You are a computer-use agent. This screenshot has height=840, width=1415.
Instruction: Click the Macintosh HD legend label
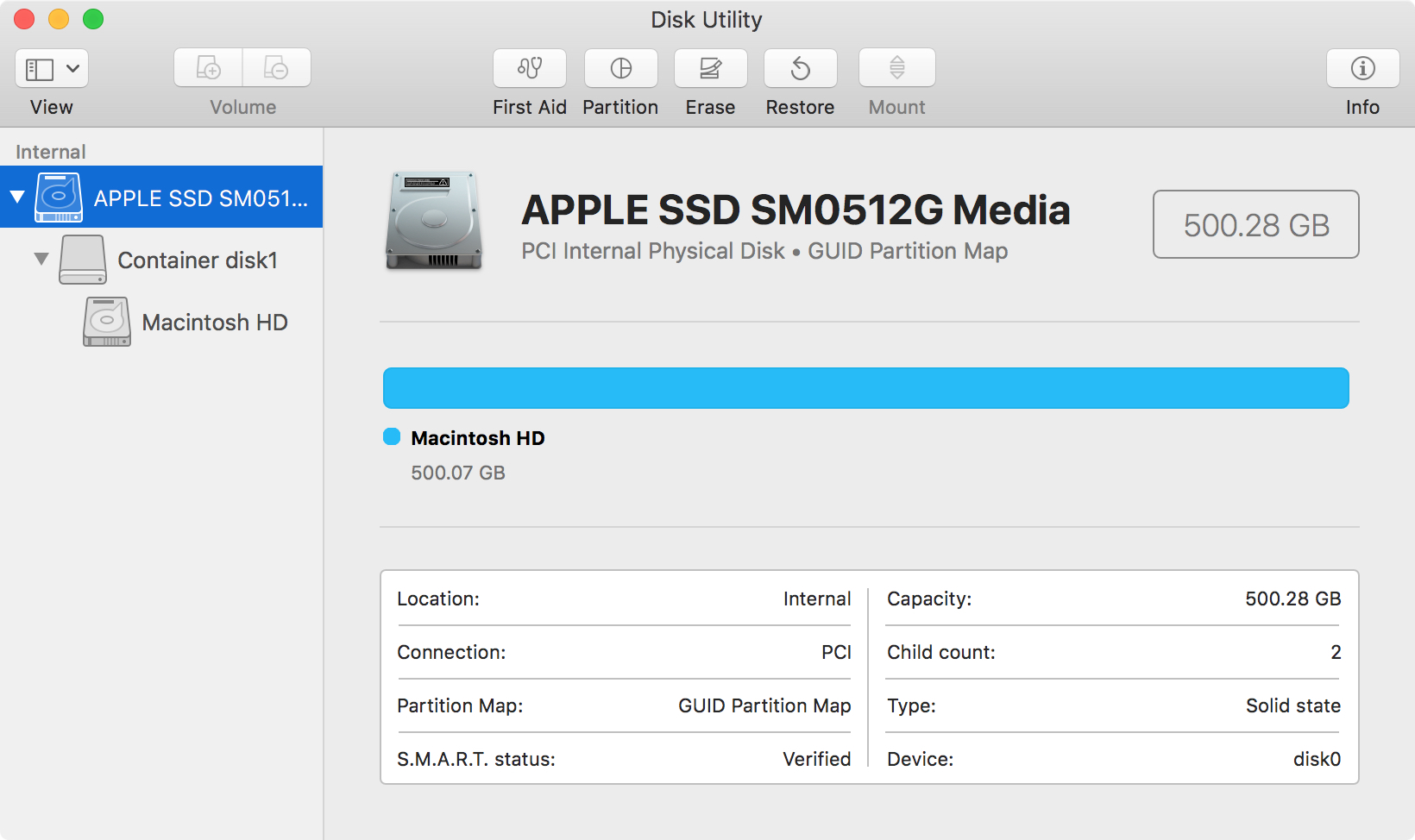478,437
